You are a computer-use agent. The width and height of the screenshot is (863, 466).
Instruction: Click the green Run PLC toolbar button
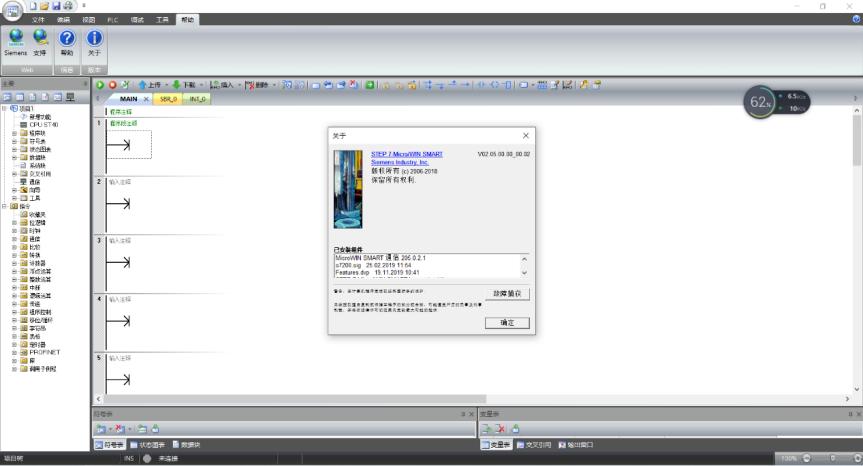[x=100, y=85]
